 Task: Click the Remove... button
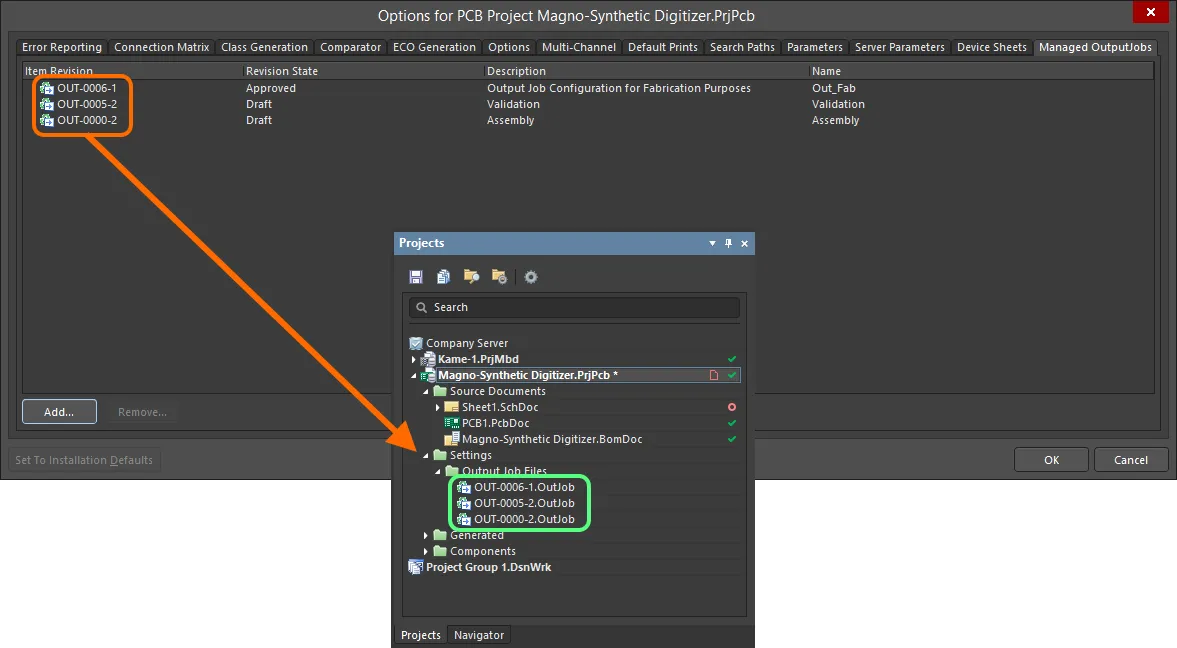click(x=143, y=411)
